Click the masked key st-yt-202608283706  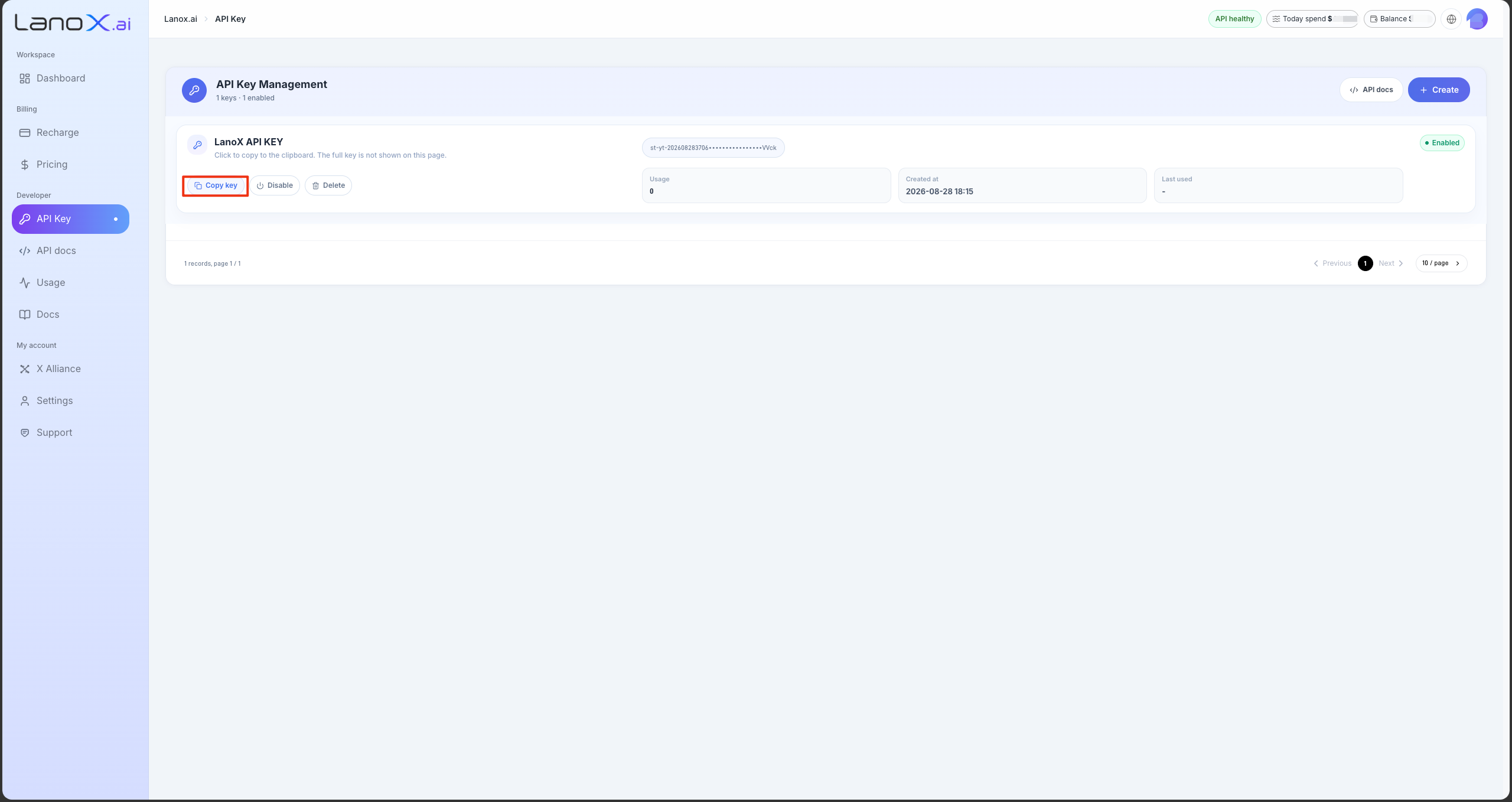point(713,148)
